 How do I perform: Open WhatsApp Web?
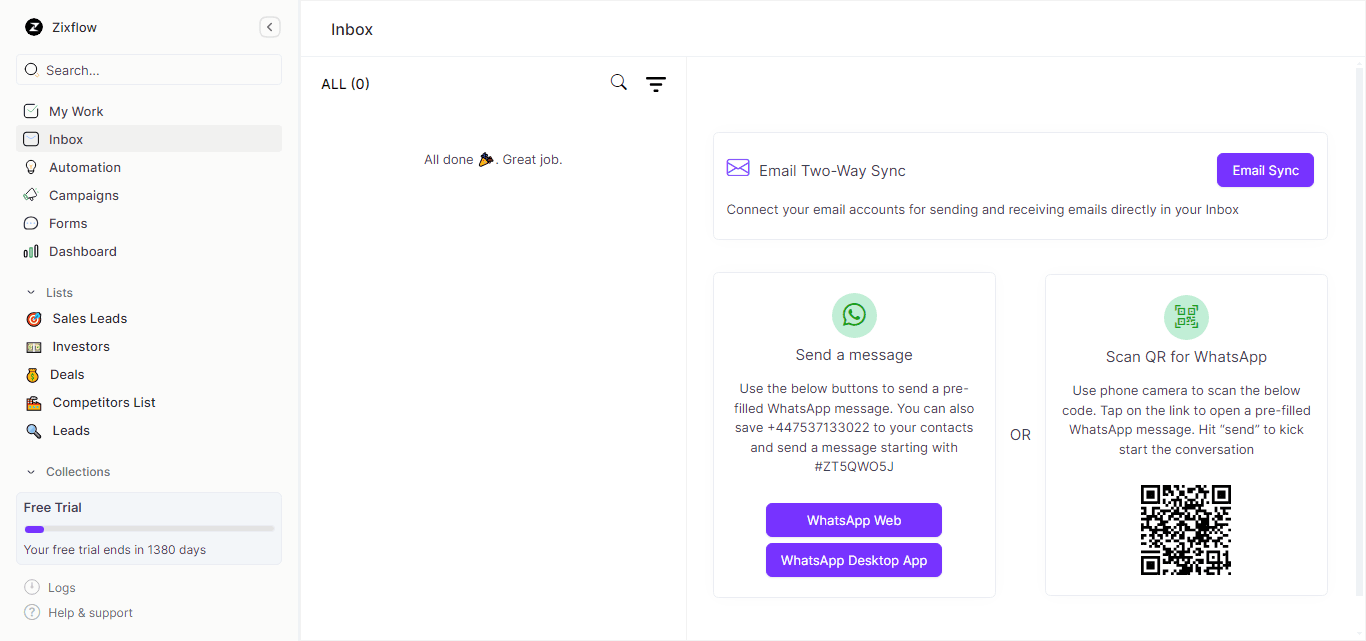click(x=853, y=520)
